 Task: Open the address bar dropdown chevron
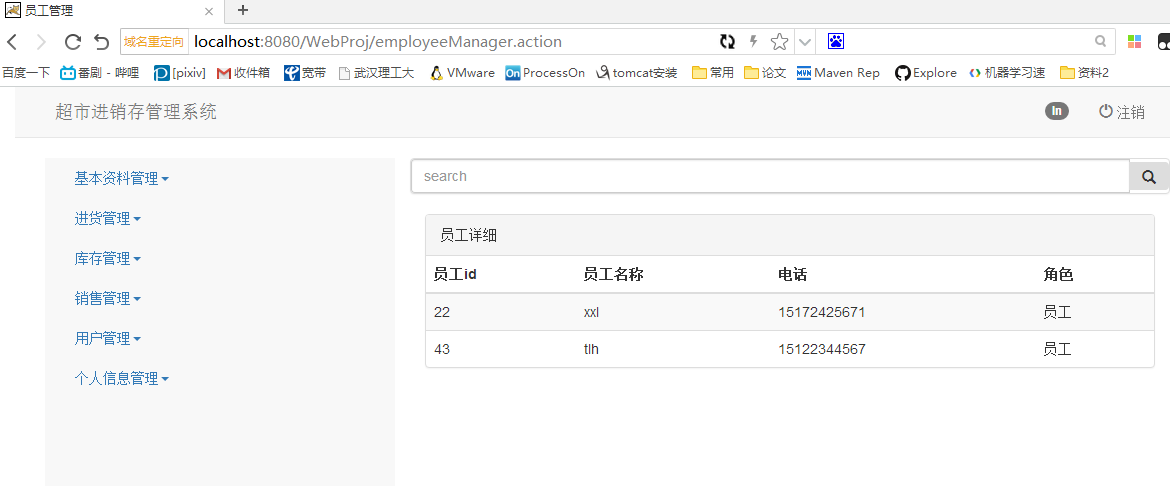pyautogui.click(x=804, y=42)
